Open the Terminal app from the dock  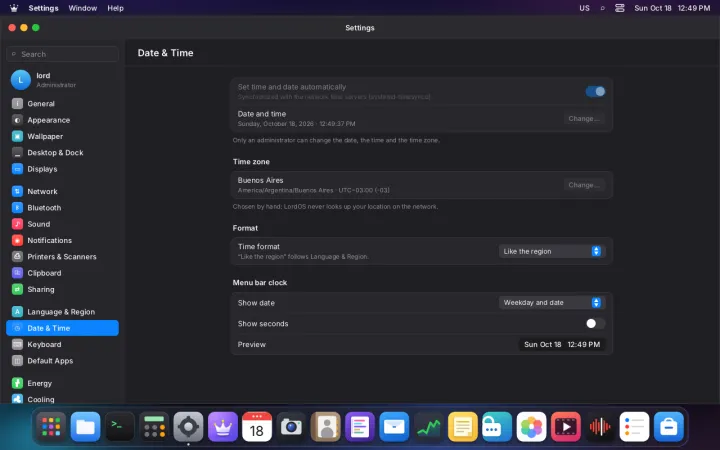tap(120, 427)
